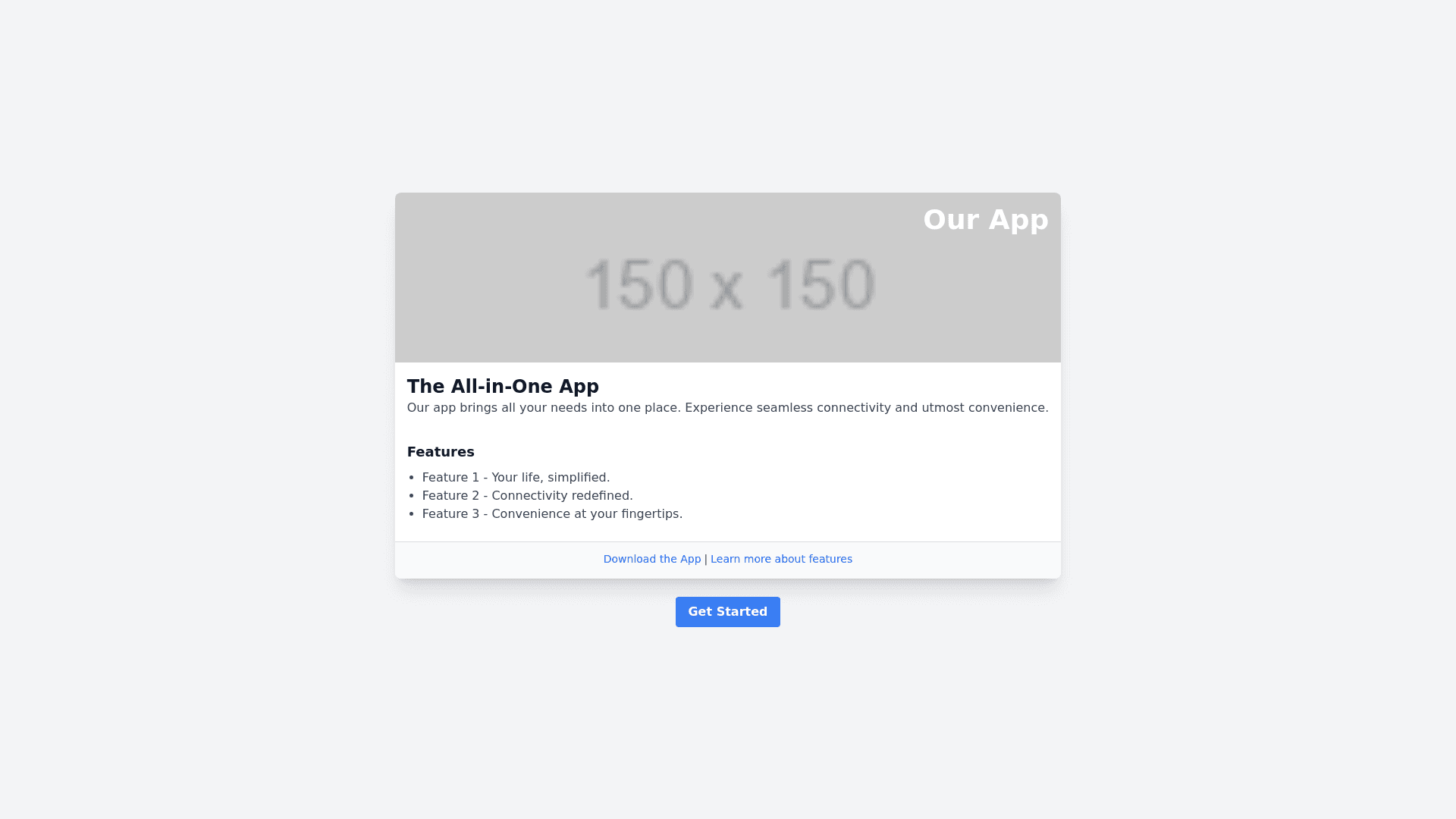Click the bullet point beside Feature 2
Screen dimensions: 1456x819
(x=412, y=496)
